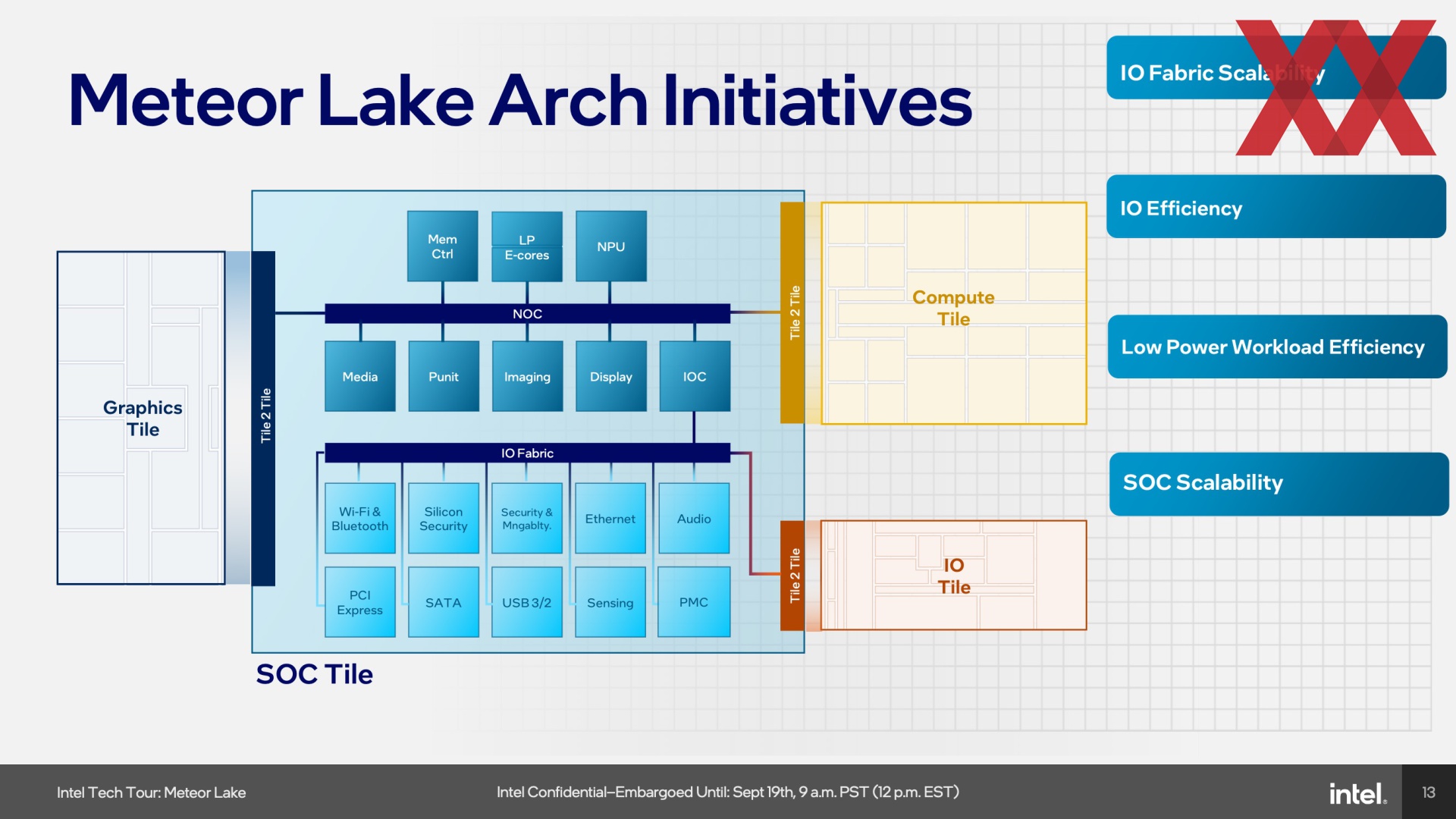The height and width of the screenshot is (819, 1456).
Task: Click the SOC Tile caption
Action: pos(314,674)
